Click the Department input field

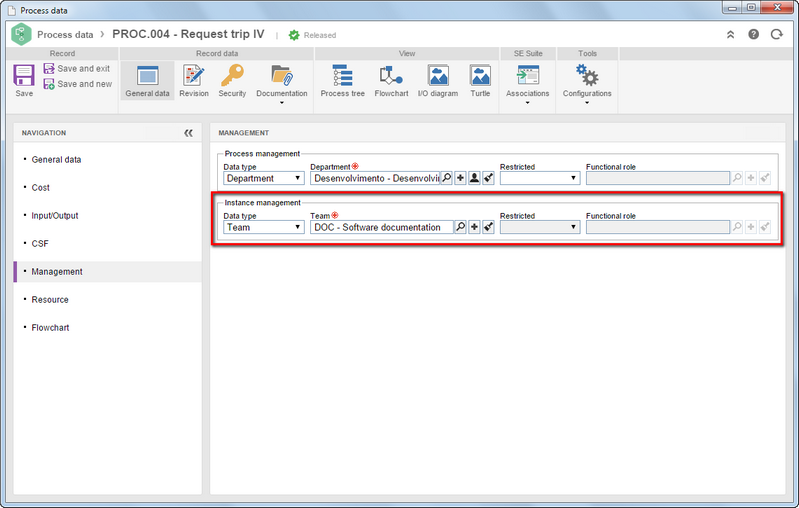375,178
